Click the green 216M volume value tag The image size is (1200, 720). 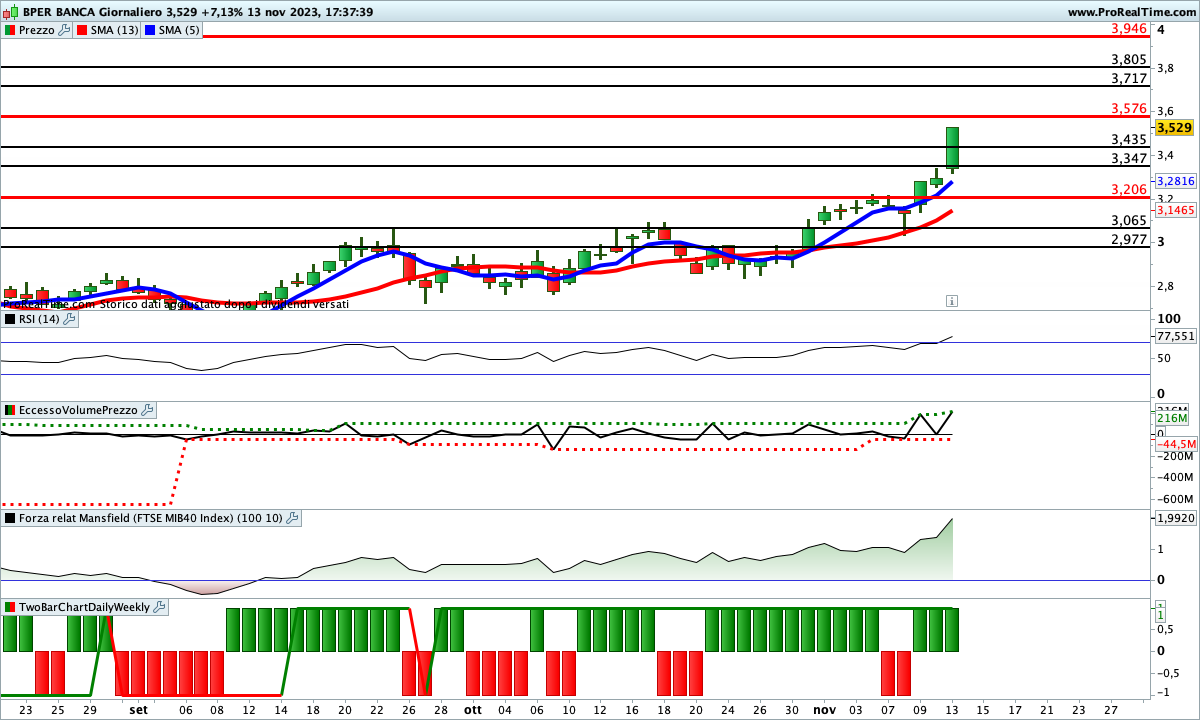[x=1170, y=419]
